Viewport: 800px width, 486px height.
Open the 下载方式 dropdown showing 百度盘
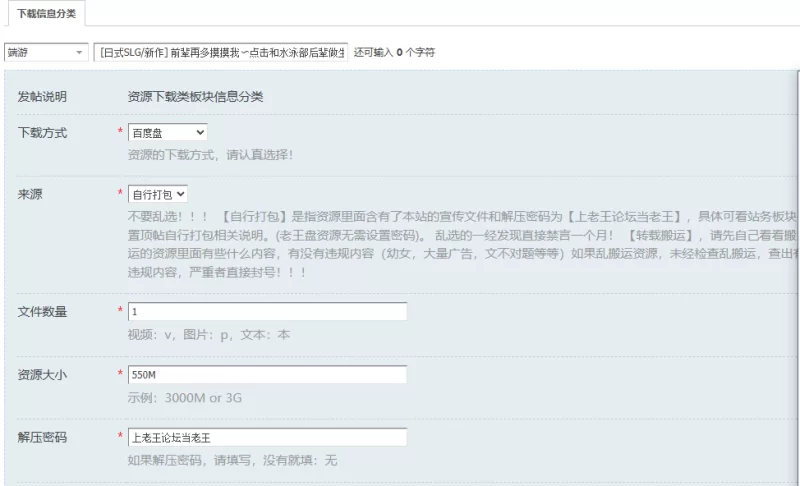(167, 133)
